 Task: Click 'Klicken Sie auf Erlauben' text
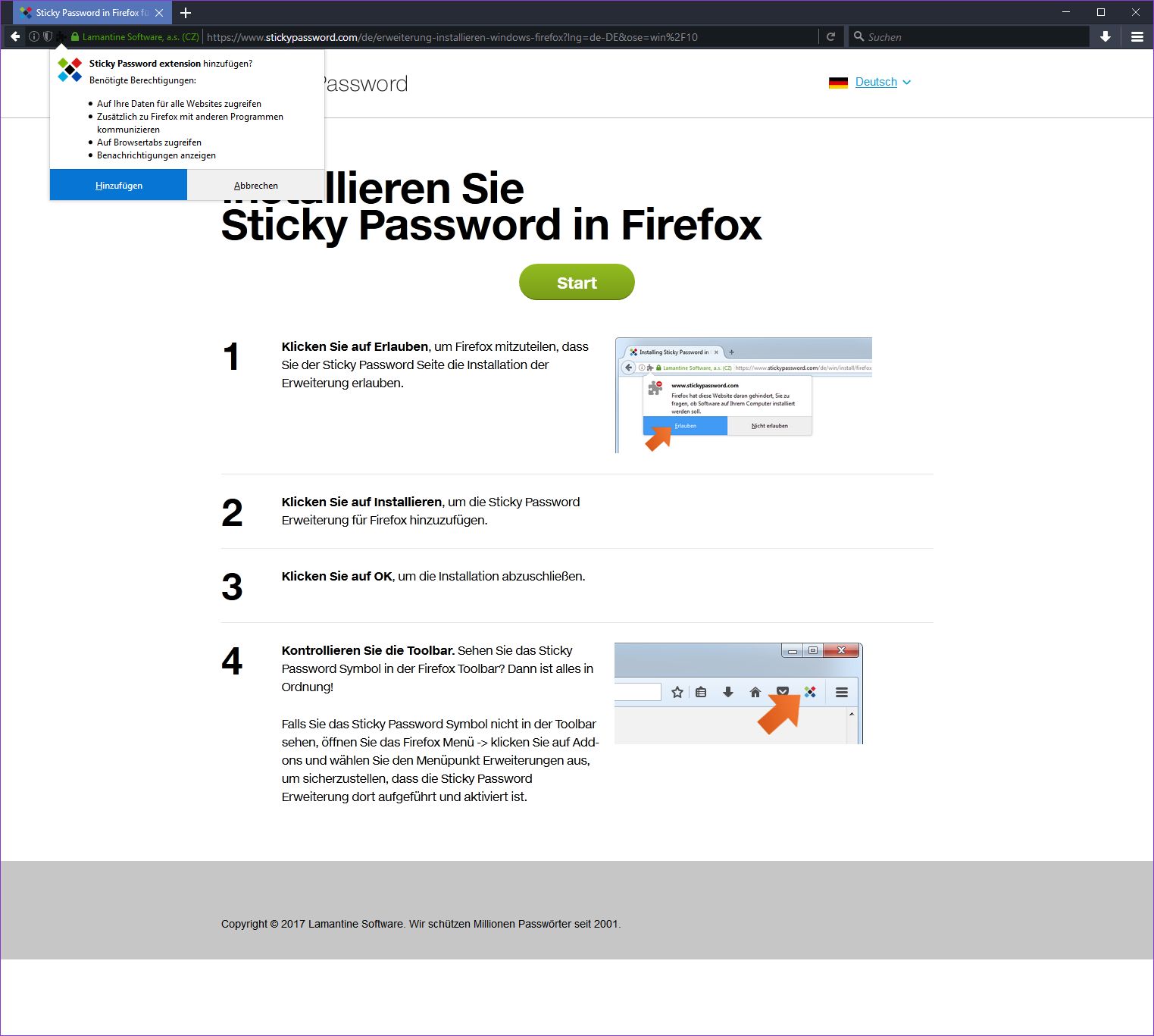click(x=355, y=346)
